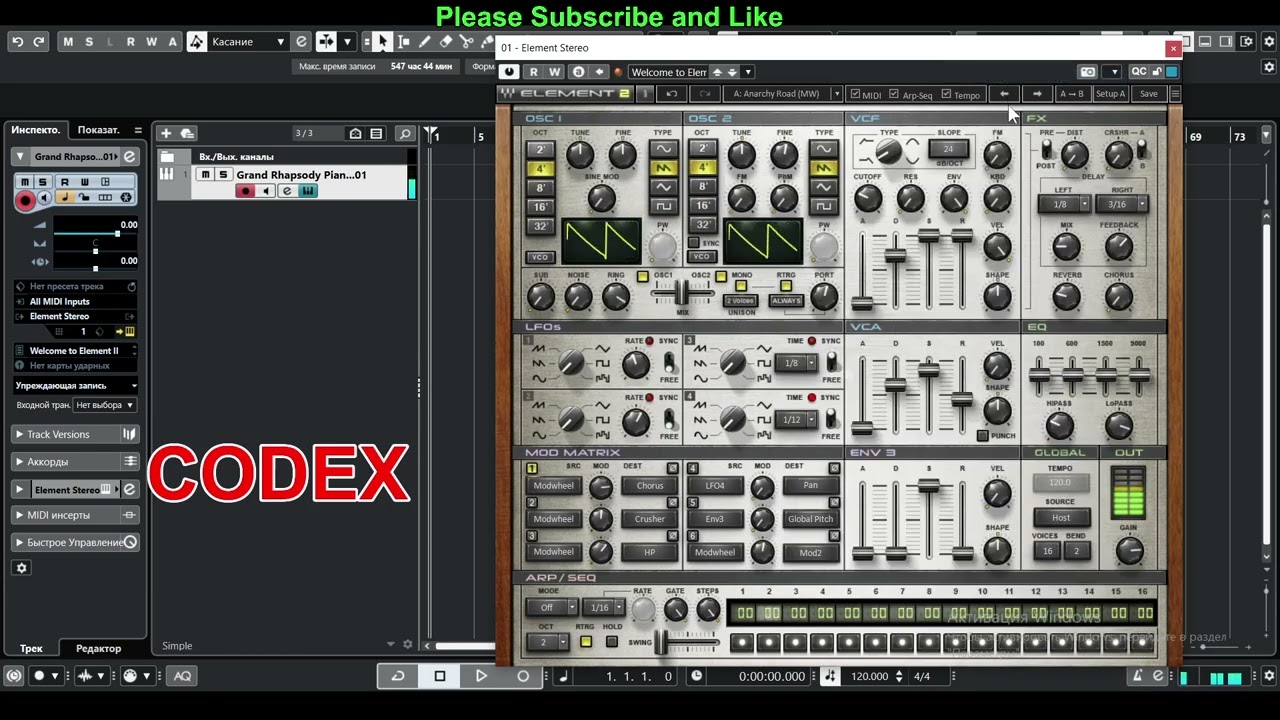This screenshot has width=1280, height=720.
Task: Click the Global tempo 120.0 field
Action: 1060,482
